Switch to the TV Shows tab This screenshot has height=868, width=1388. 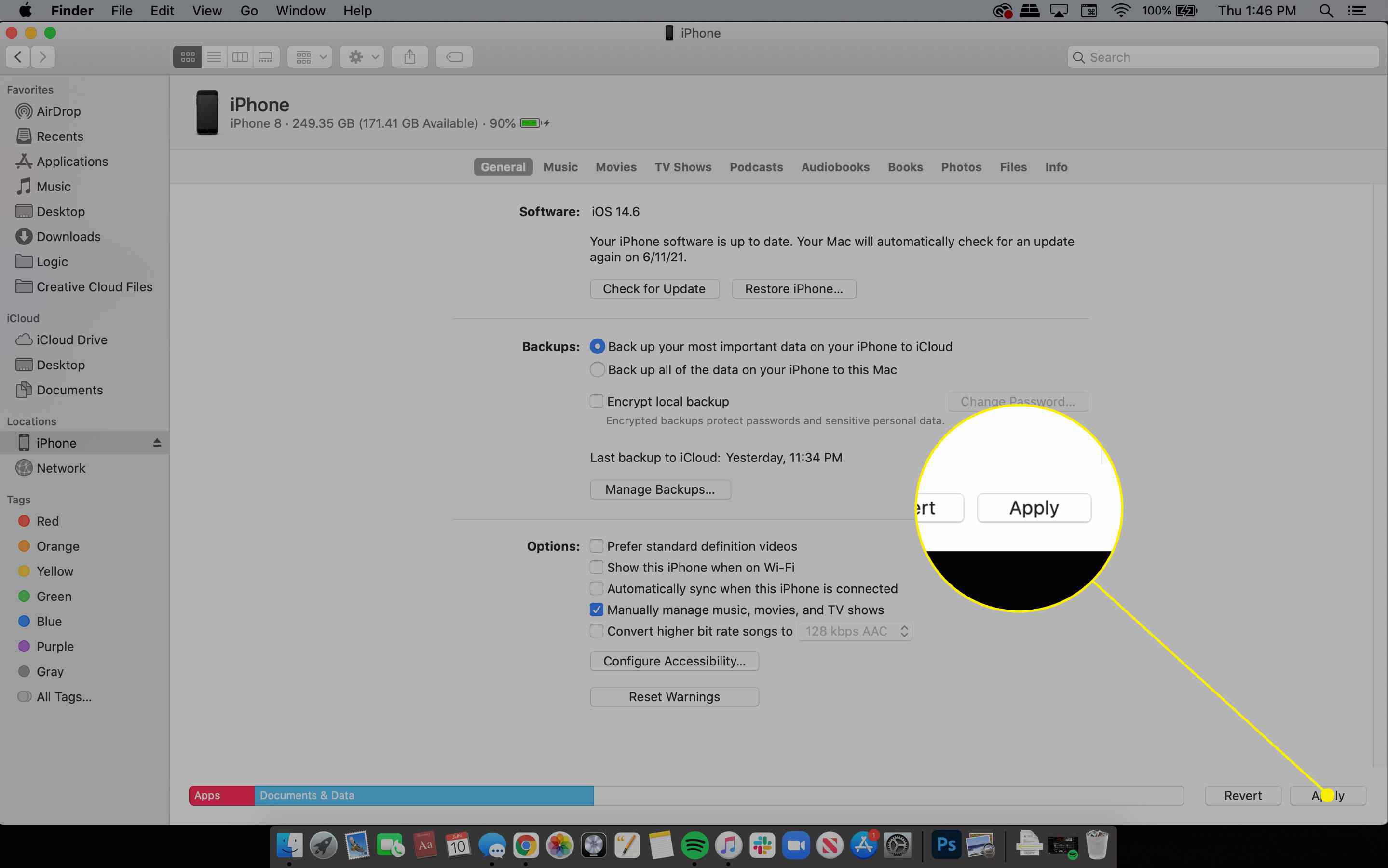click(683, 167)
